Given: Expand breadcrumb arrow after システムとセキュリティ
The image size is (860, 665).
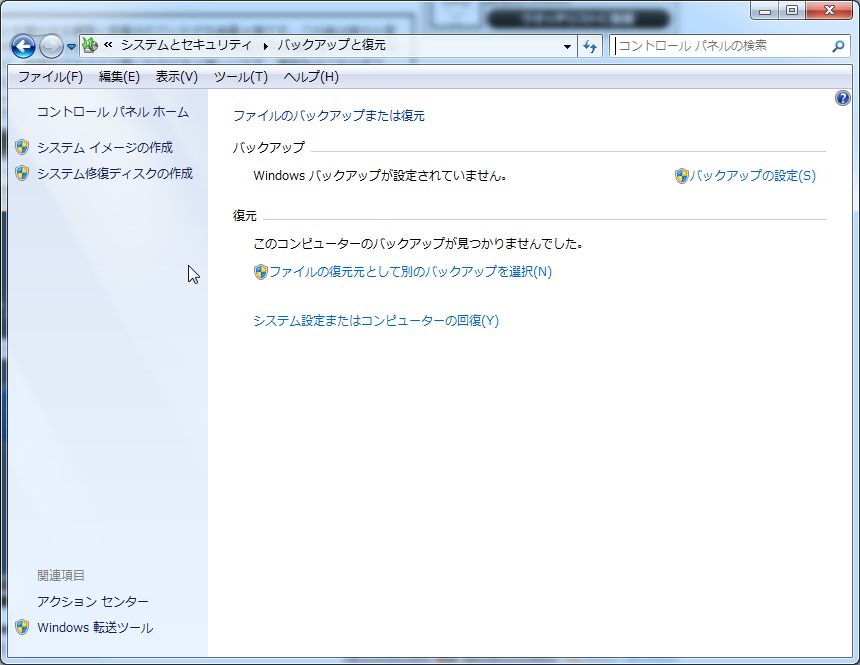Looking at the screenshot, I should pos(265,46).
